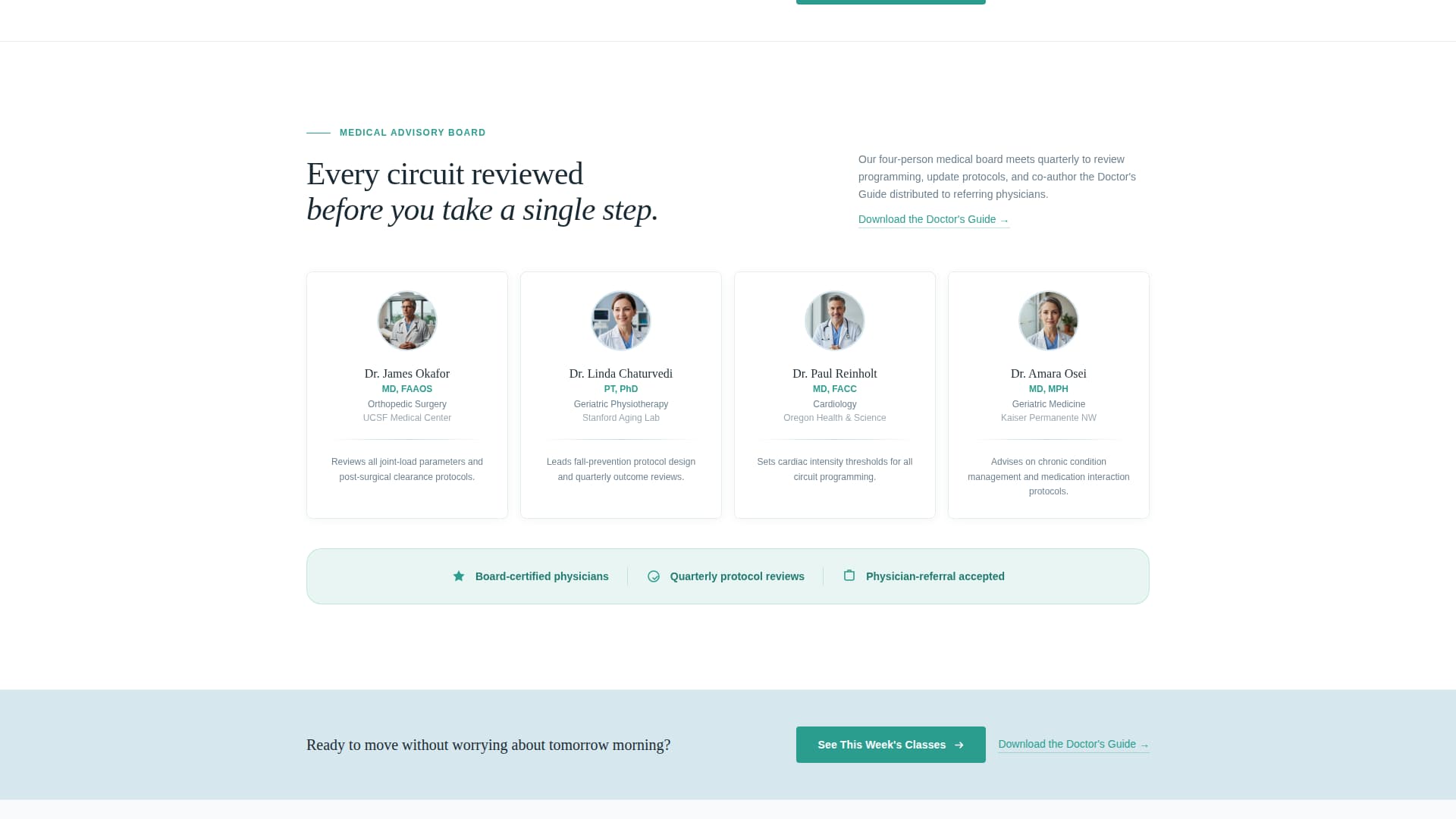Select the Dr. James Okafor name heading
Viewport: 1456px width, 819px height.
click(407, 374)
